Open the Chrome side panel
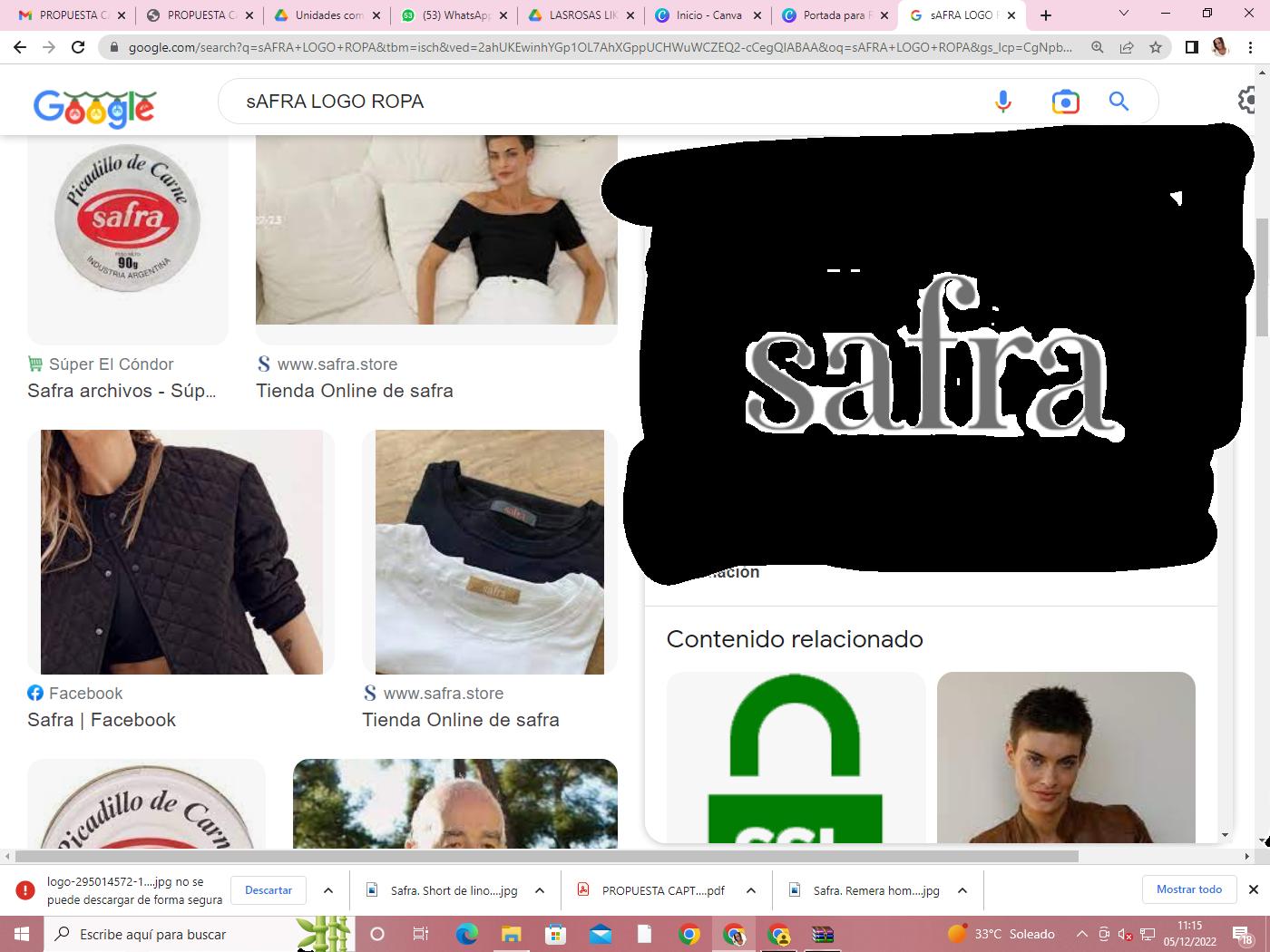The height and width of the screenshot is (952, 1270). (x=1192, y=47)
